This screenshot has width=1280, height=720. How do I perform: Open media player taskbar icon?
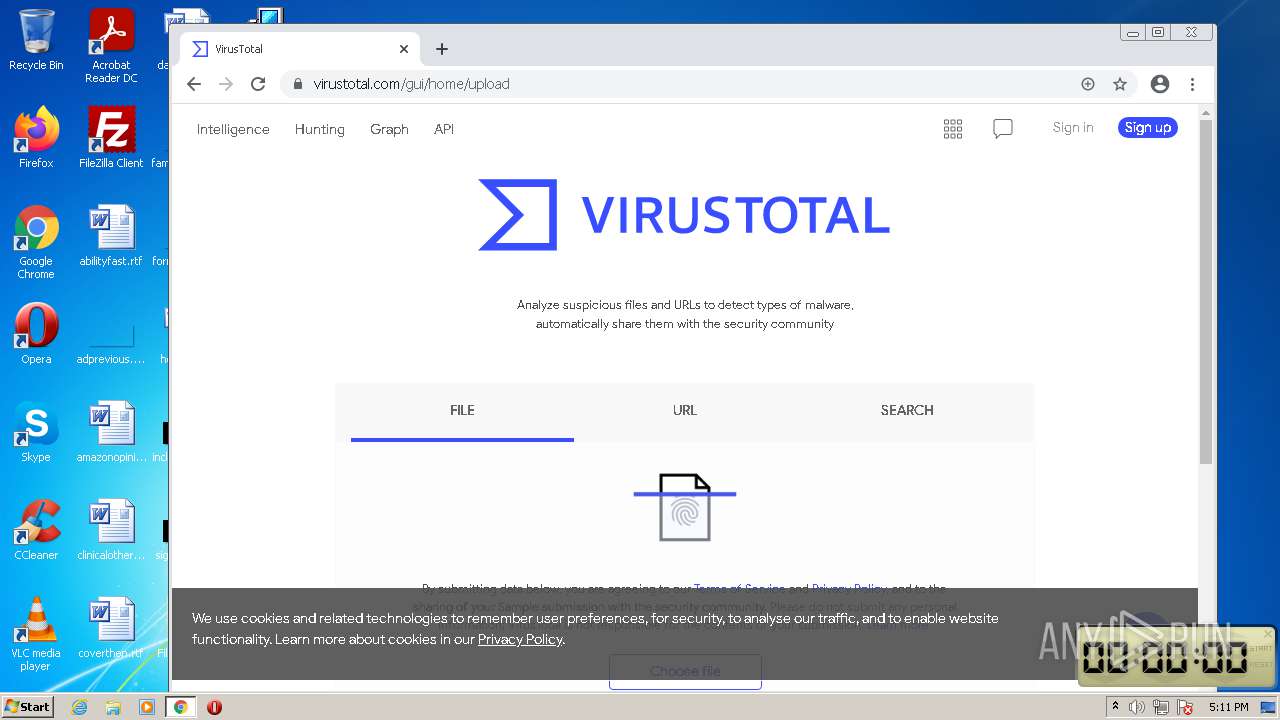click(x=147, y=707)
